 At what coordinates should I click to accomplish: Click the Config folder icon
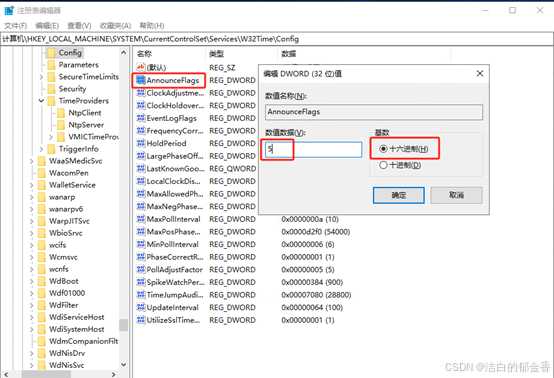point(51,53)
